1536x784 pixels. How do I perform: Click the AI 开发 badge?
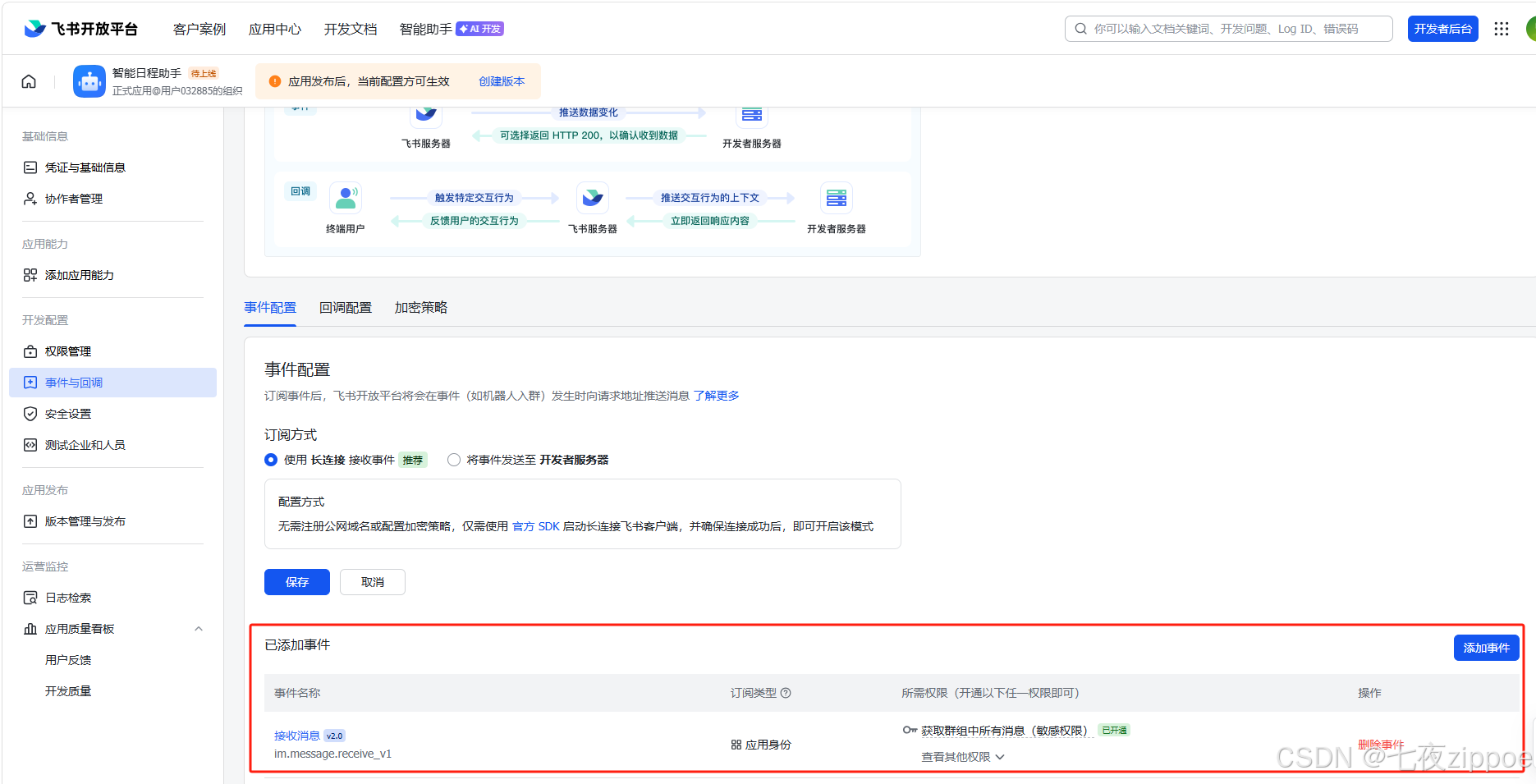[480, 29]
